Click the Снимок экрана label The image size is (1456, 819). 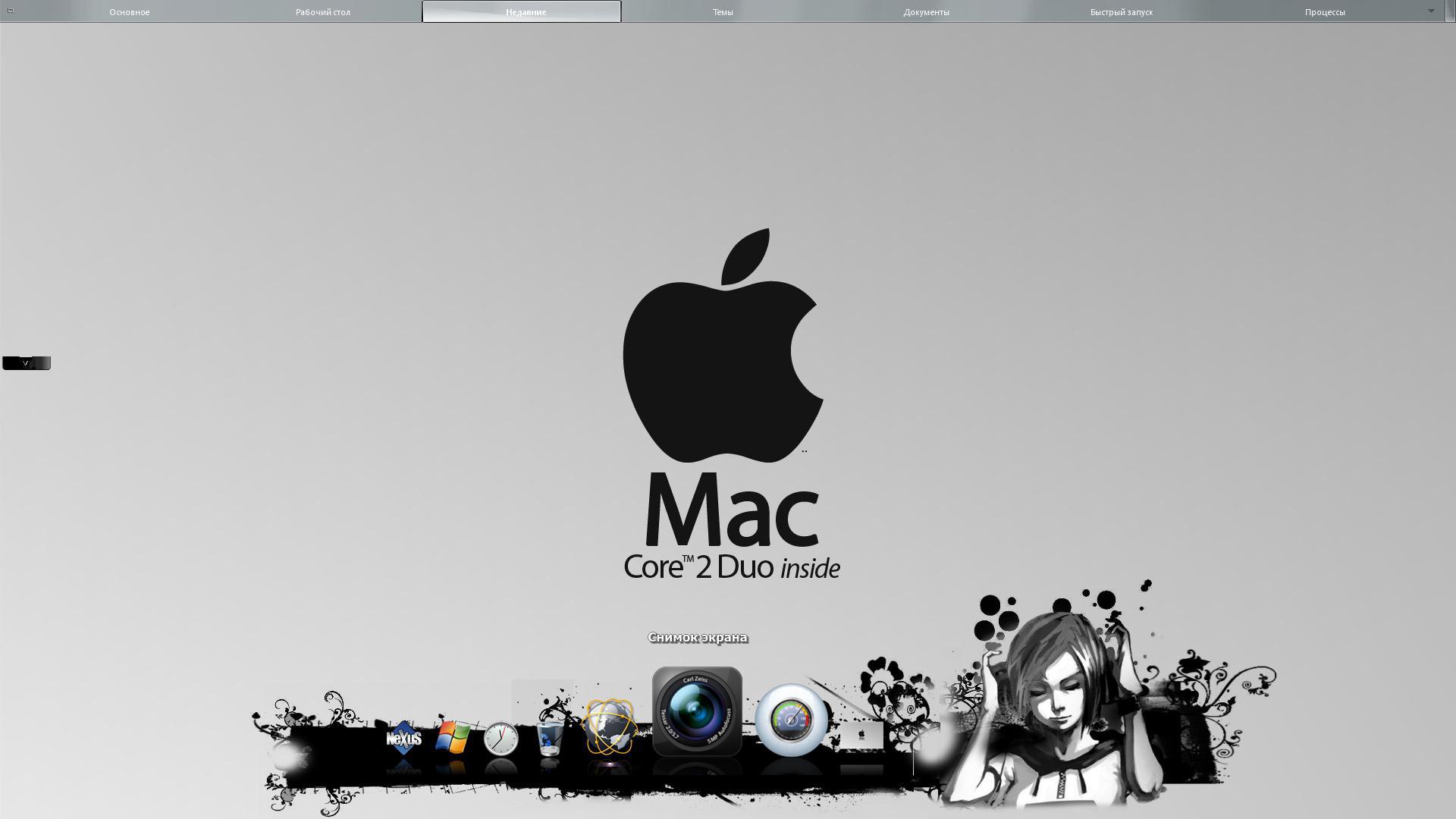click(698, 637)
